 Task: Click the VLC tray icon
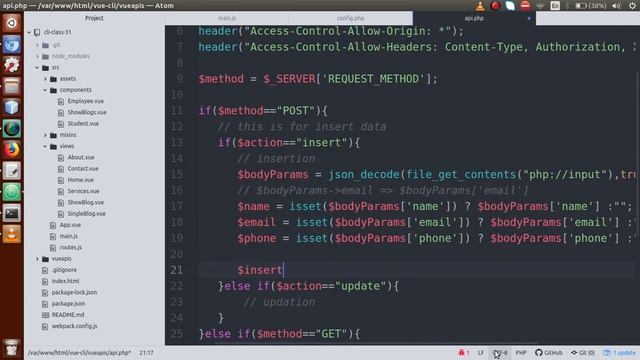[480, 6]
